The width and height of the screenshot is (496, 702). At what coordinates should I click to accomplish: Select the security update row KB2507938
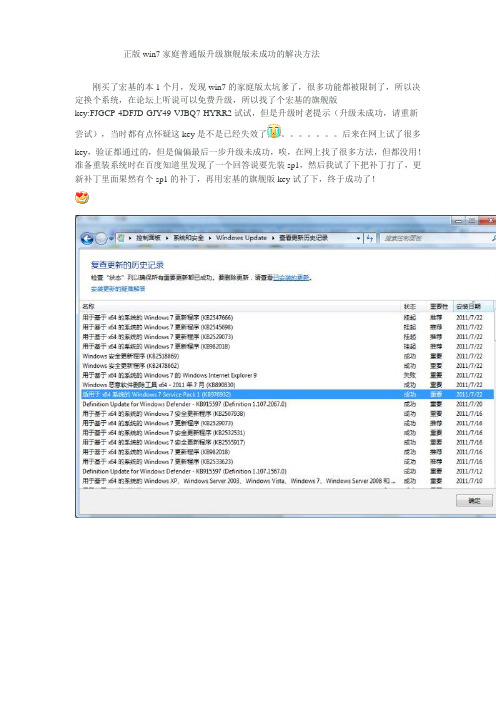click(287, 414)
